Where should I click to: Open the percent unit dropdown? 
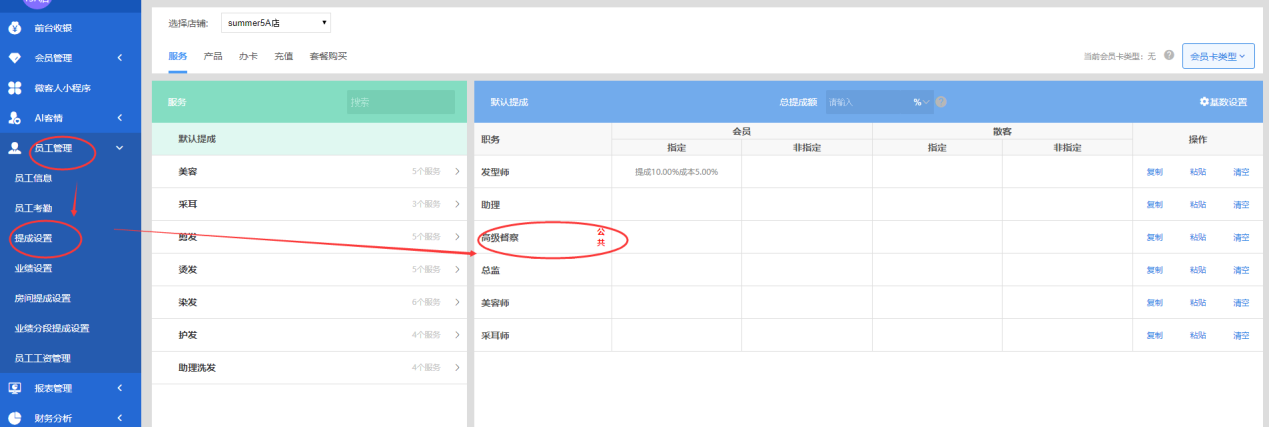[921, 102]
